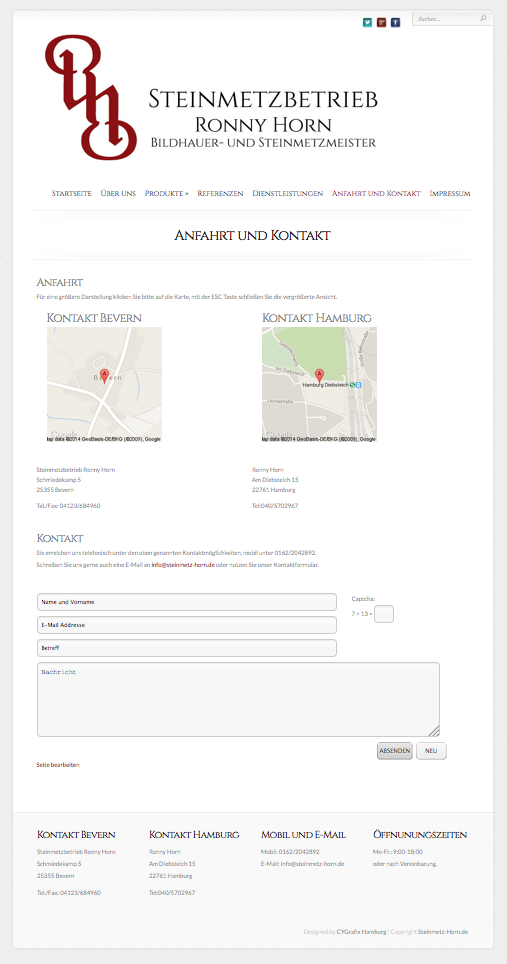Go to Startseite menu item

point(71,193)
